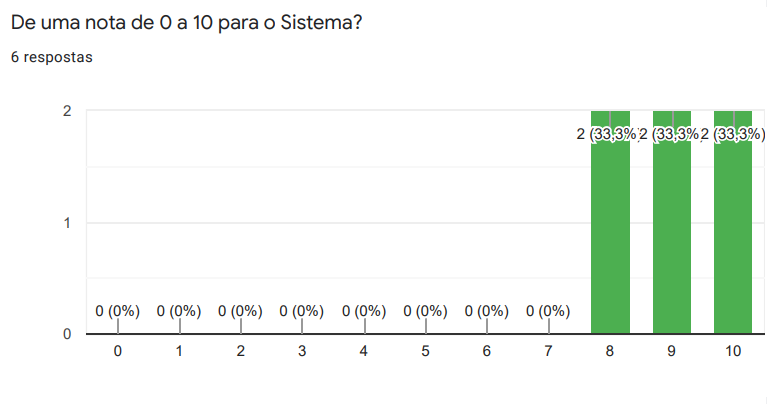The image size is (767, 404).
Task: Click the x-axis label 8
Action: [610, 351]
